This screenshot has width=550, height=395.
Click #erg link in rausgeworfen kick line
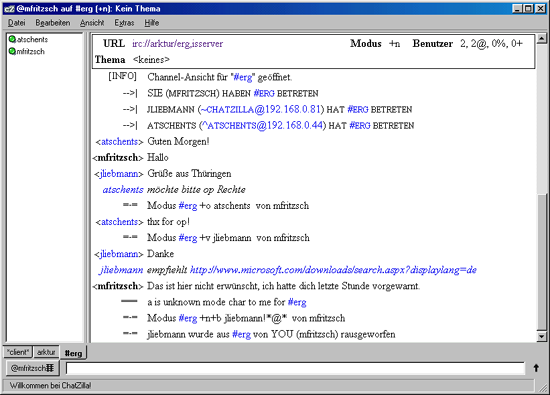241,334
